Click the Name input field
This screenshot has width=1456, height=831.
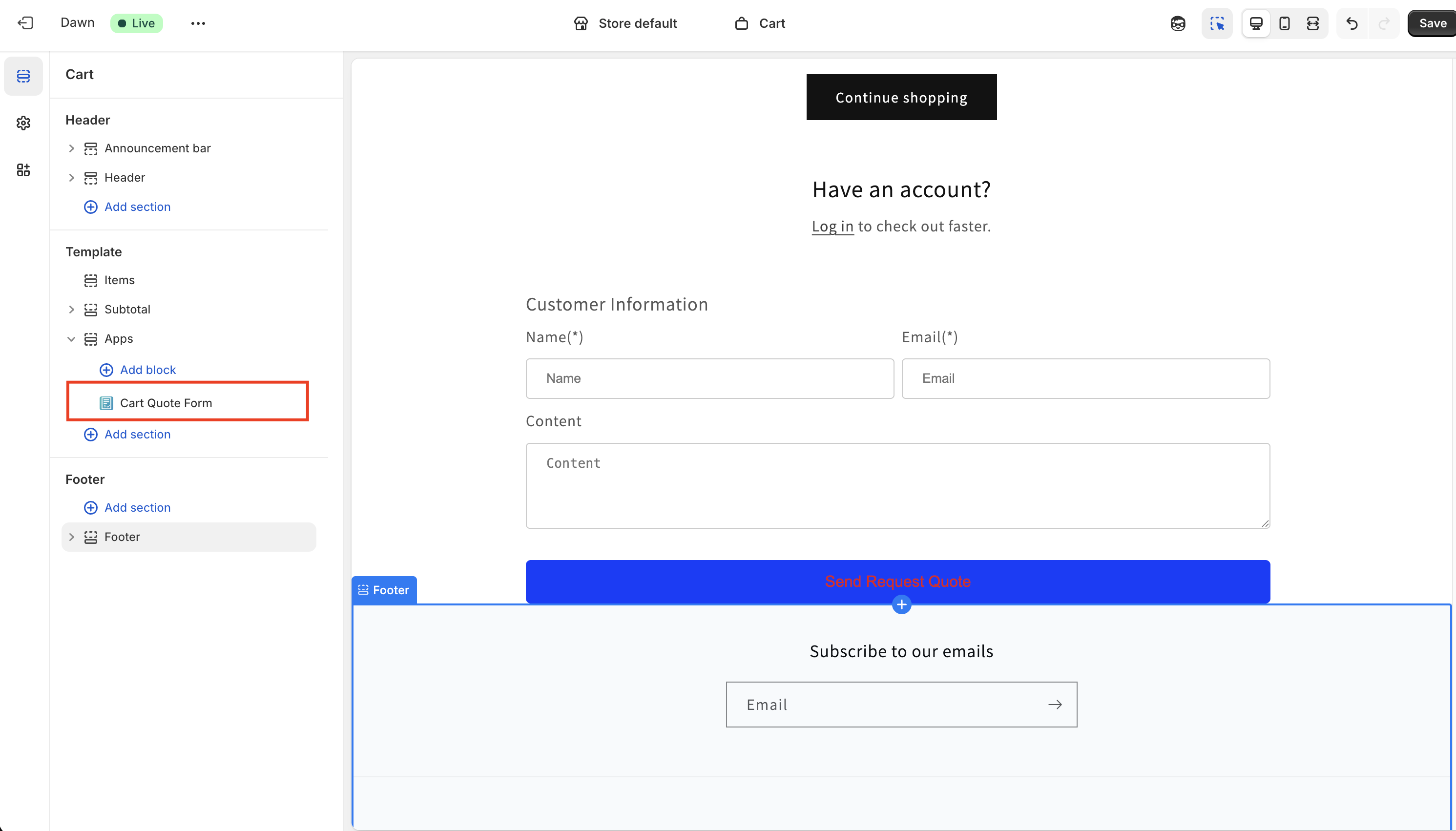(709, 378)
